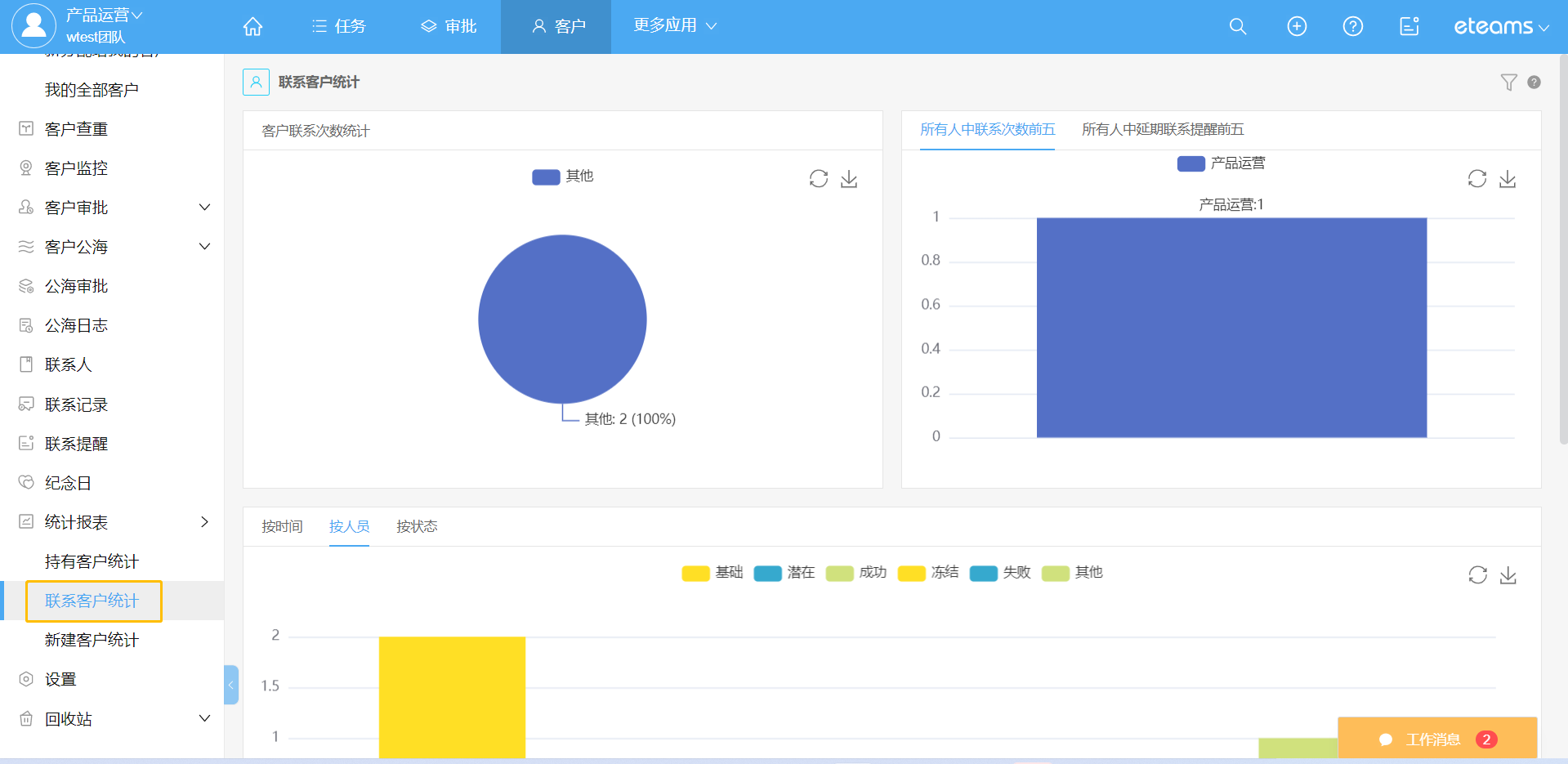Screen dimensions: 1568x764
Task: Click the 潜在 legend color swatch
Action: 767,574
